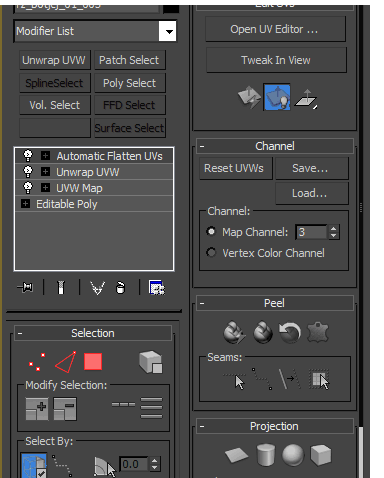Click Quick Planar Map icon

249,97
